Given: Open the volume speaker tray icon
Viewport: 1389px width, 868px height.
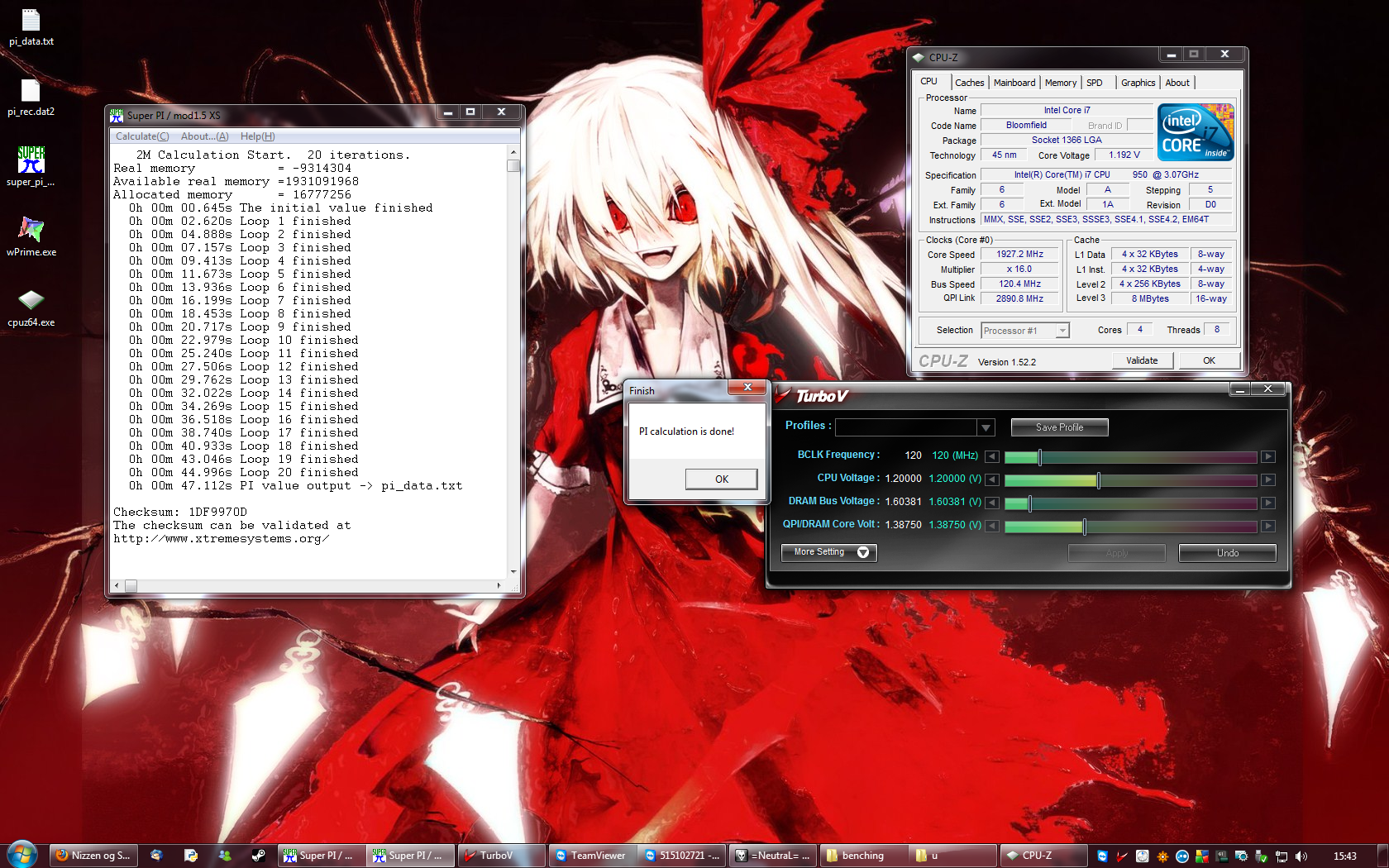Looking at the screenshot, I should 1301,856.
